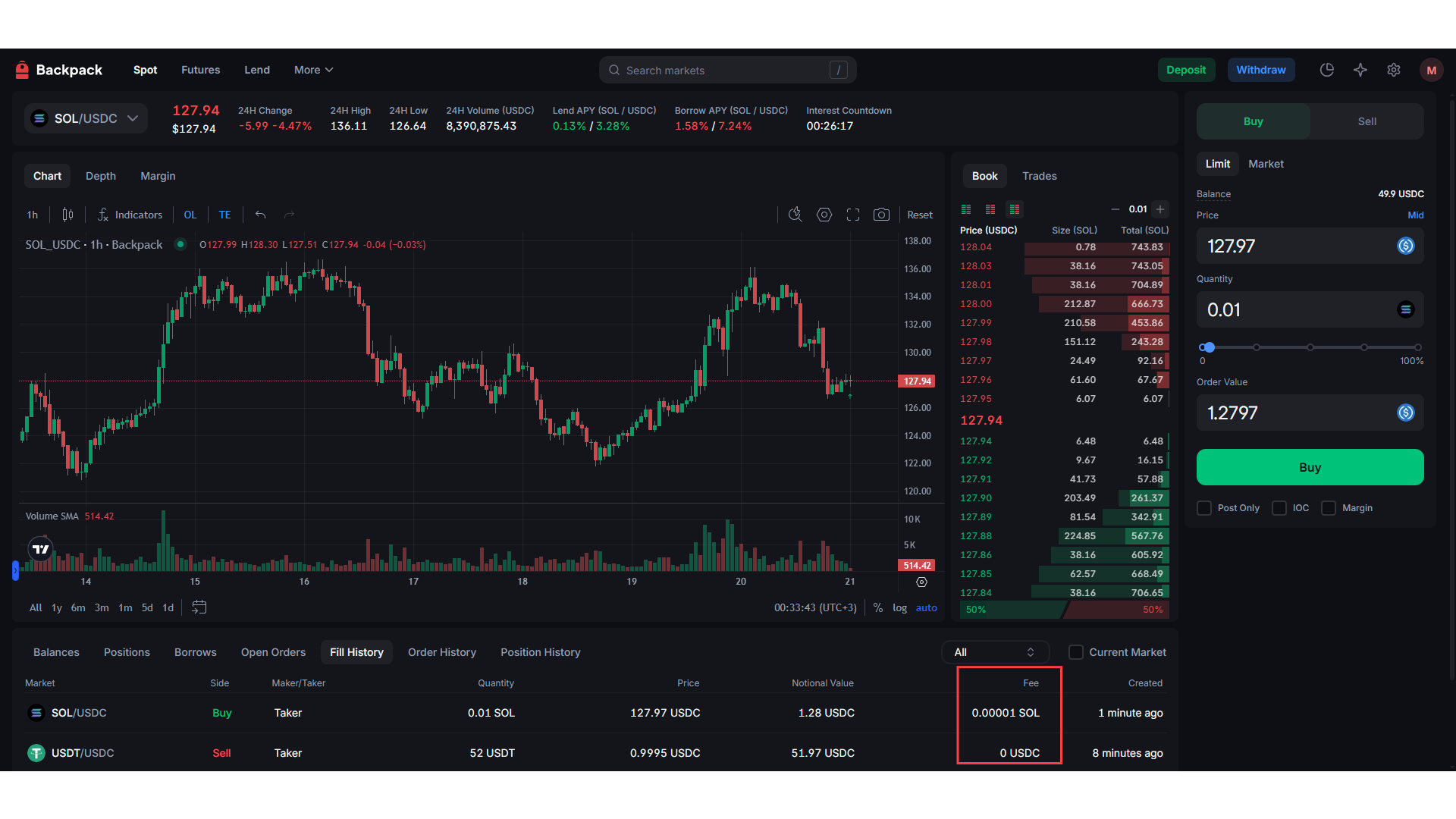Expand the SOL/USDC market selector
Viewport: 1456px width, 819px height.
pyautogui.click(x=86, y=118)
